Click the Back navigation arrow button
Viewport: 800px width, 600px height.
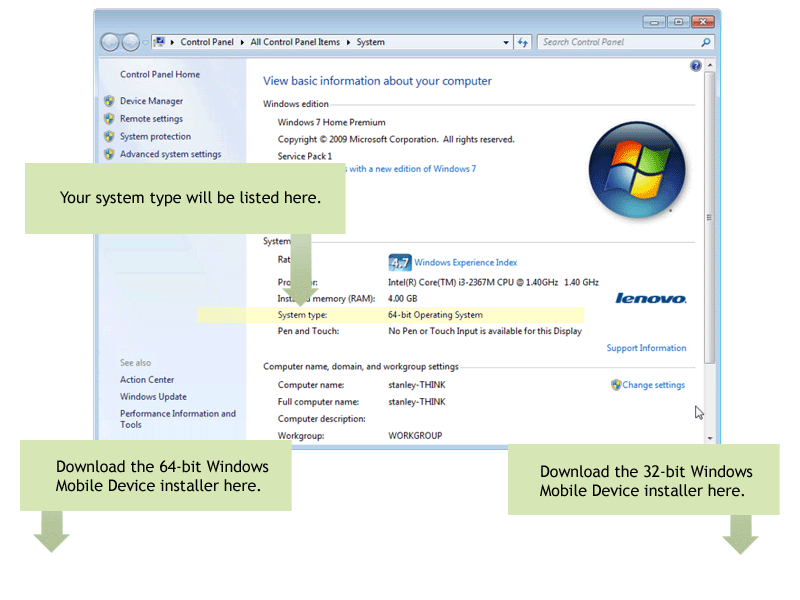(x=110, y=42)
